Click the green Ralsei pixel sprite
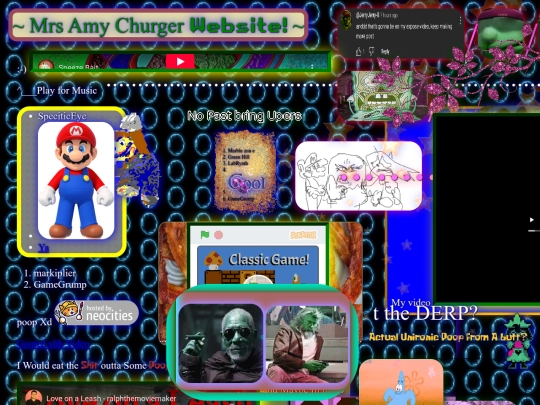 tap(518, 341)
